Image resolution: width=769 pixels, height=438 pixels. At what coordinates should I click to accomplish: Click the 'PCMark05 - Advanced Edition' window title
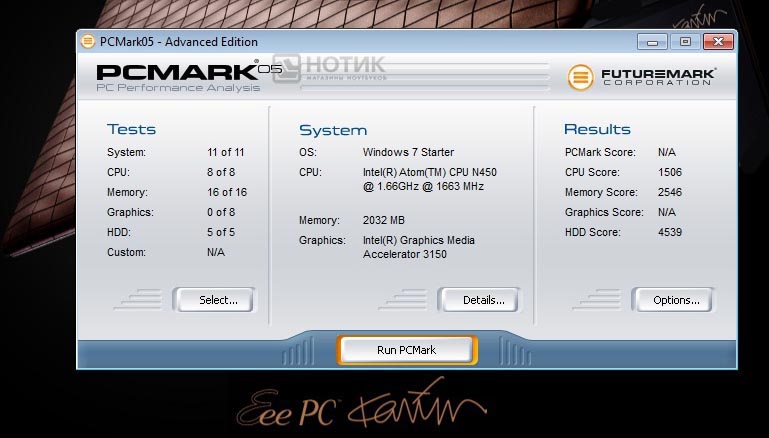tap(179, 42)
